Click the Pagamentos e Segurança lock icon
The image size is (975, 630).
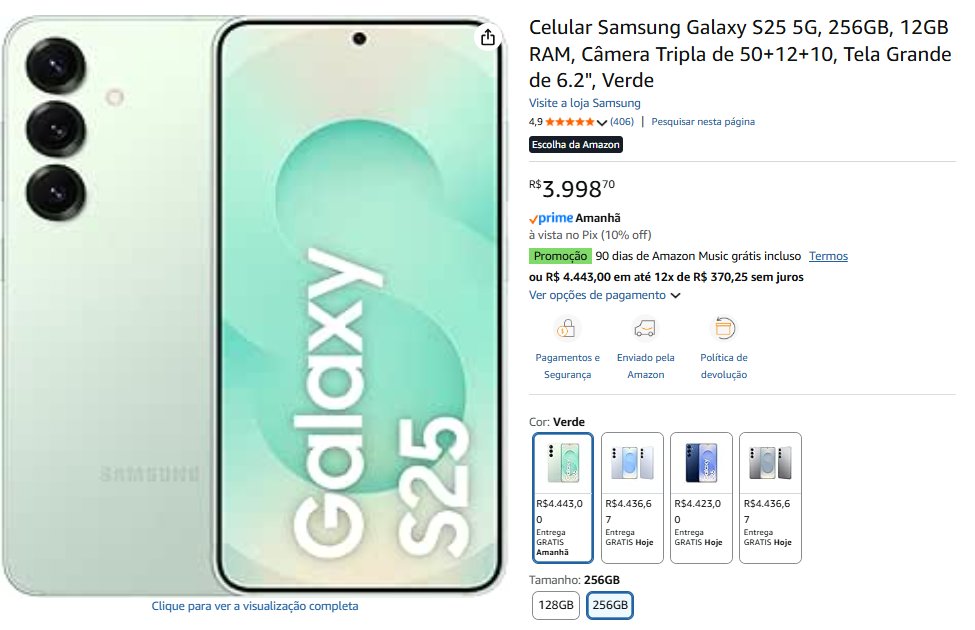[567, 328]
